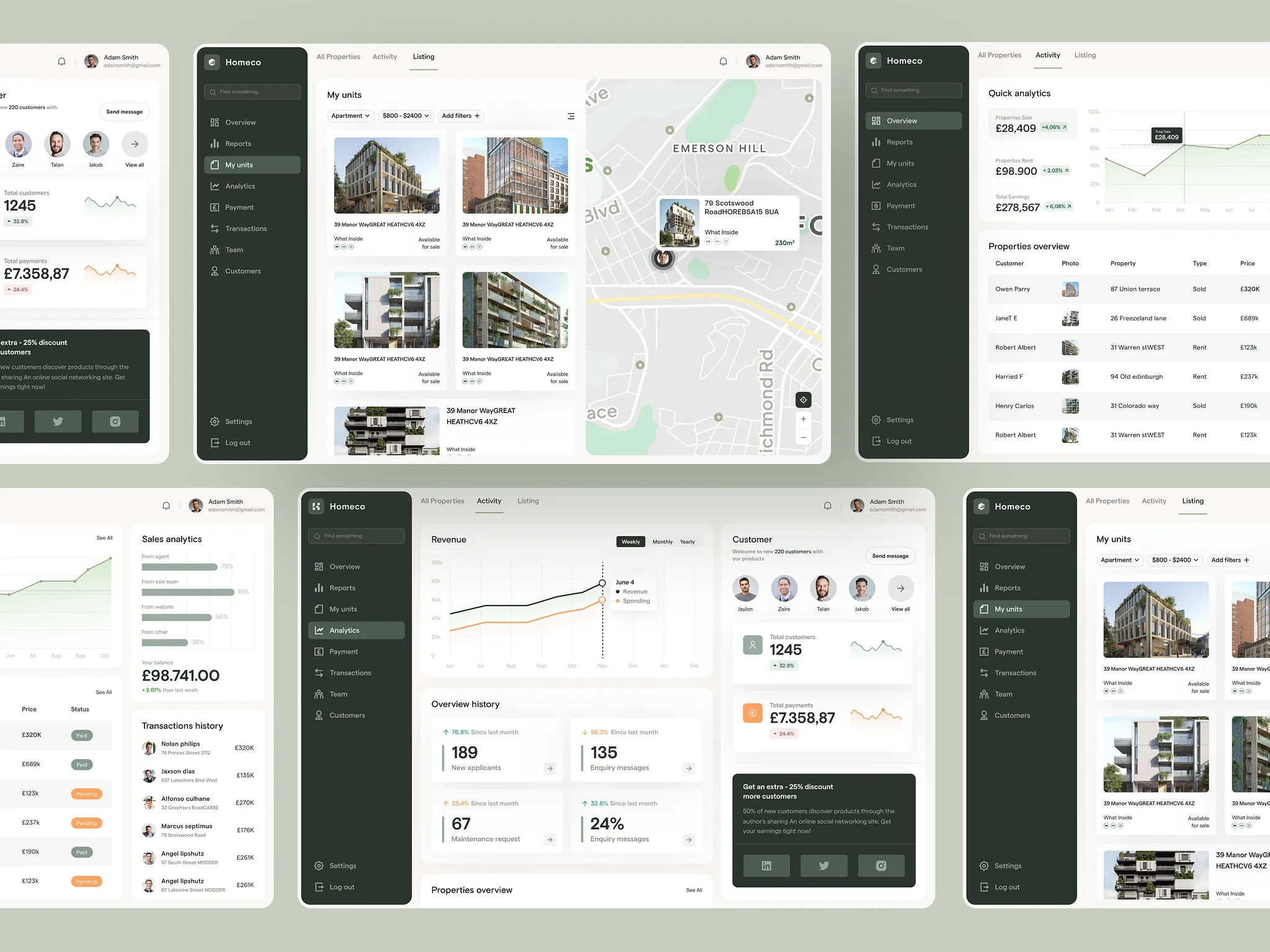Screen dimensions: 1270x952
Task: Click the 'From agent' 75% progress bar
Action: tap(179, 566)
